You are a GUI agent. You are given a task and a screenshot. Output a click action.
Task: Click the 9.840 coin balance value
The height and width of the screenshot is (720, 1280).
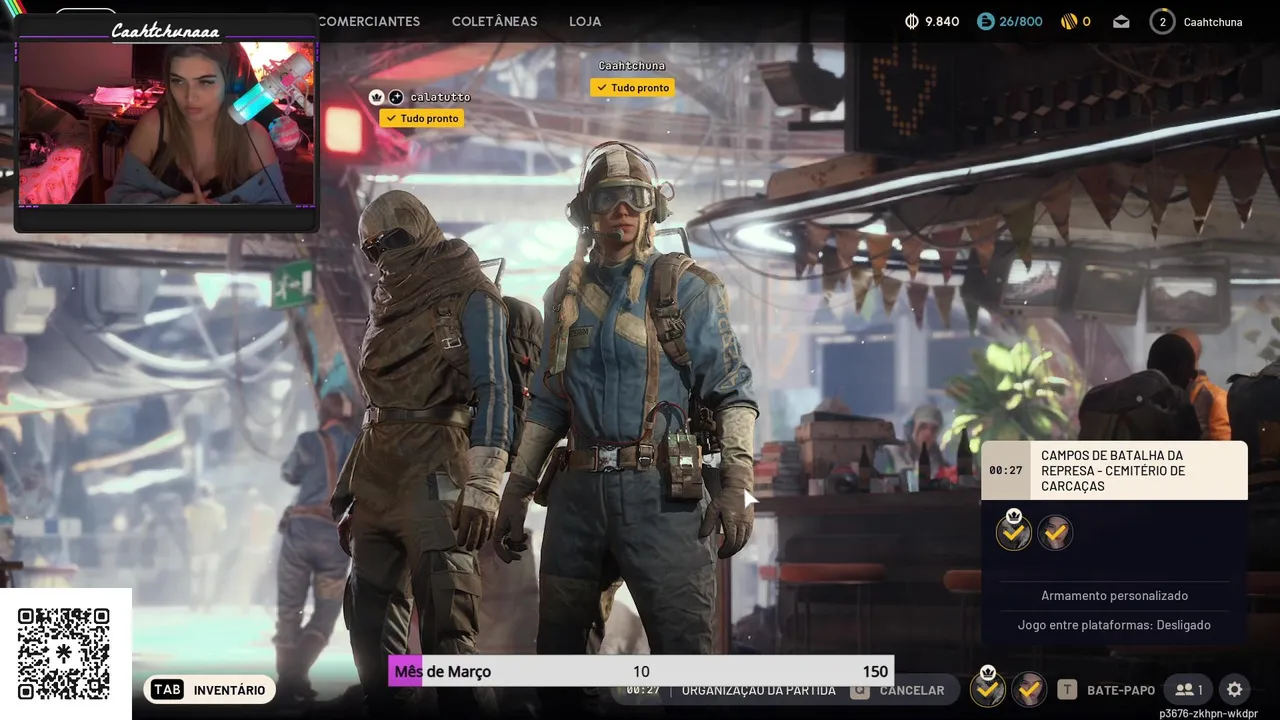[x=942, y=21]
